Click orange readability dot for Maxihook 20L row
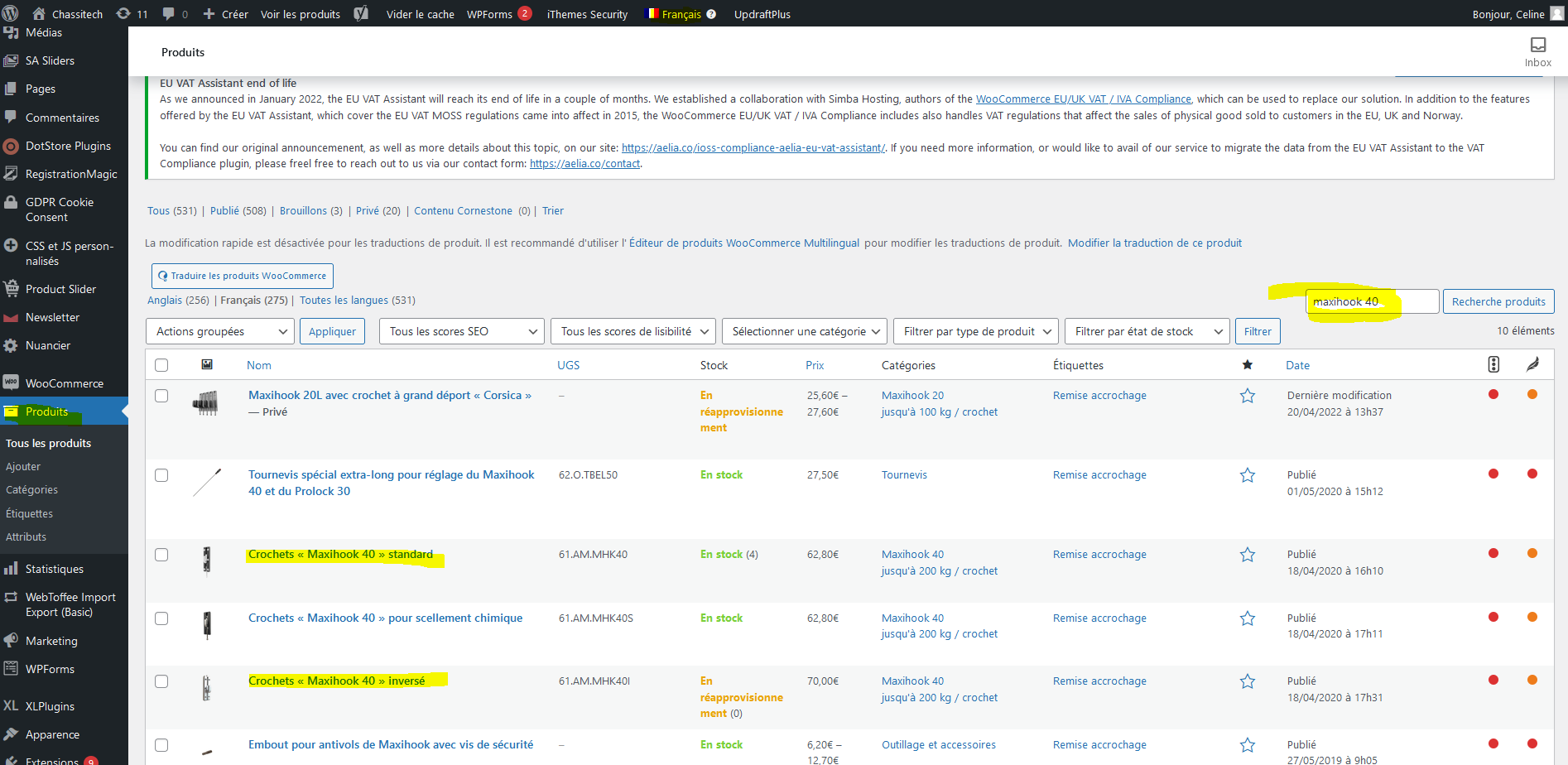This screenshot has height=765, width=1568. (x=1532, y=394)
